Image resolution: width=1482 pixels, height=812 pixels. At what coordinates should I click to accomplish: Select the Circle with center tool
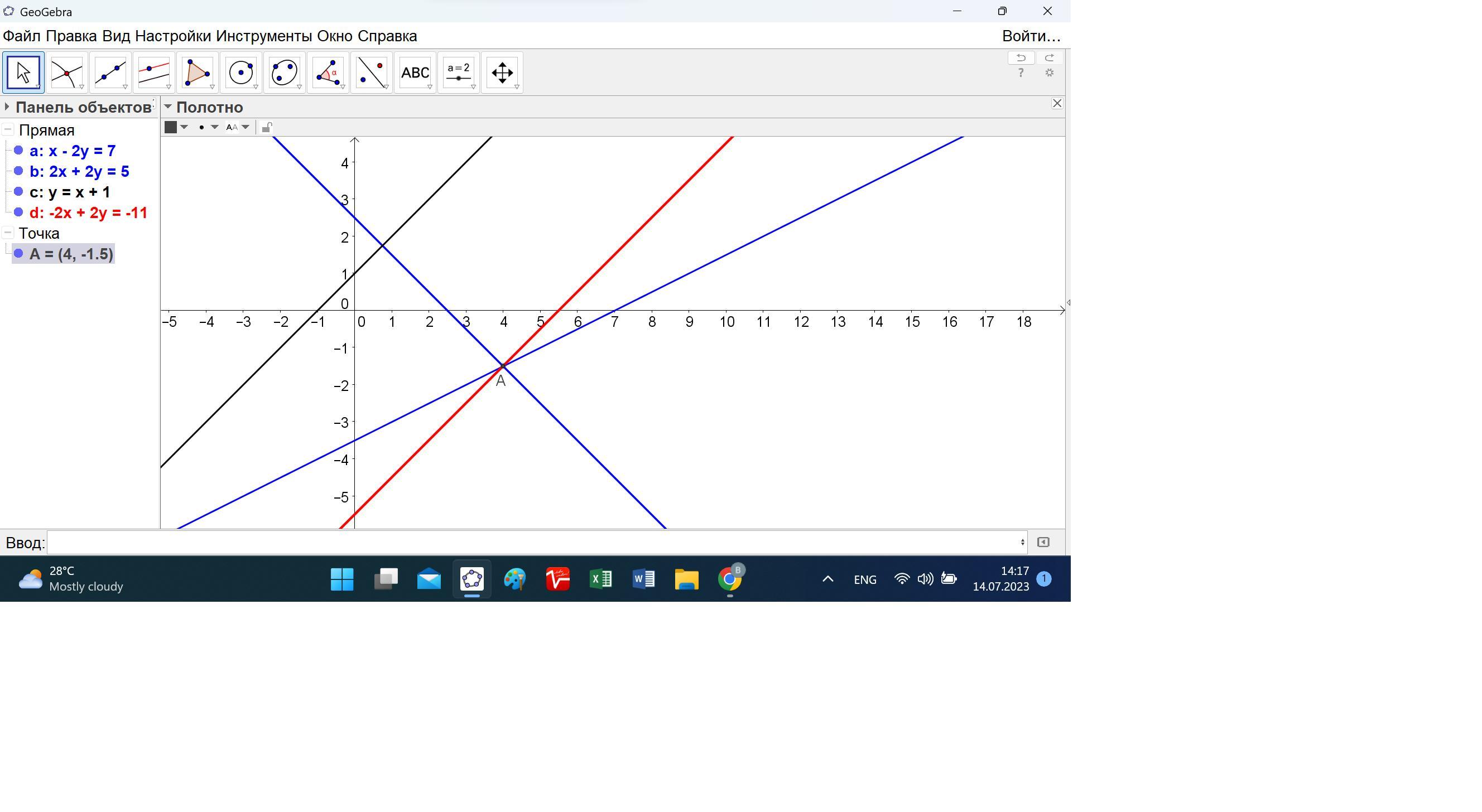240,72
